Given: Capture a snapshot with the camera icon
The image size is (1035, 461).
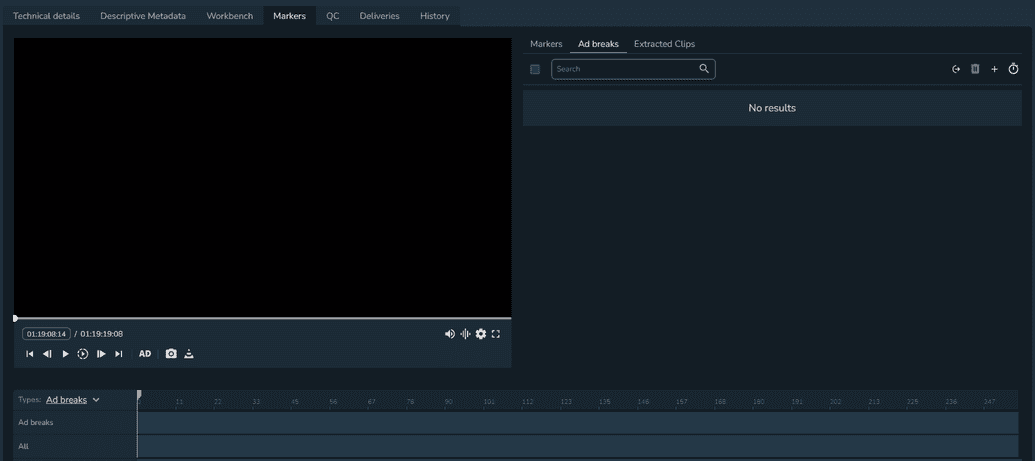Looking at the screenshot, I should 171,354.
